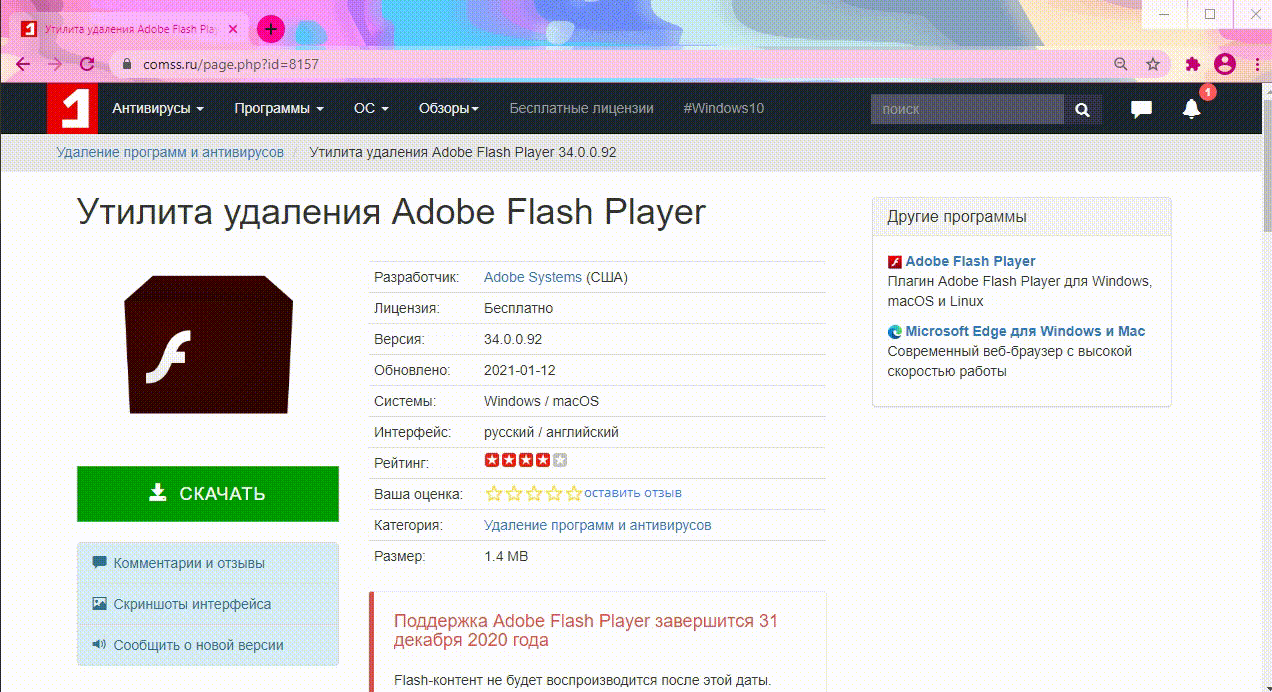Click the speaker icon beside Сообщить о новой версии
Viewport: 1272px width, 692px height.
[99, 645]
